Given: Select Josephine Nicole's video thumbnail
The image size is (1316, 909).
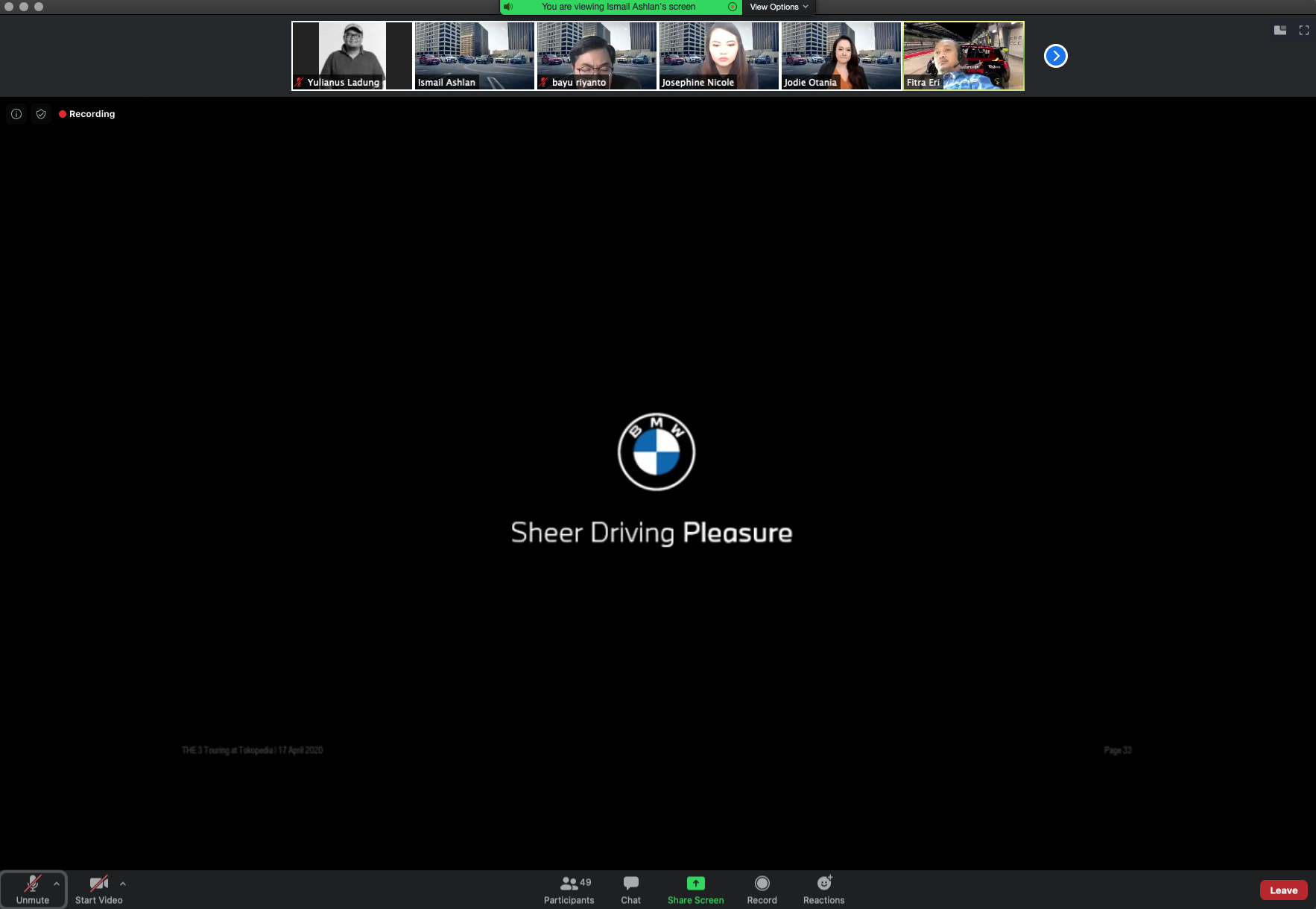Looking at the screenshot, I should click(x=718, y=56).
